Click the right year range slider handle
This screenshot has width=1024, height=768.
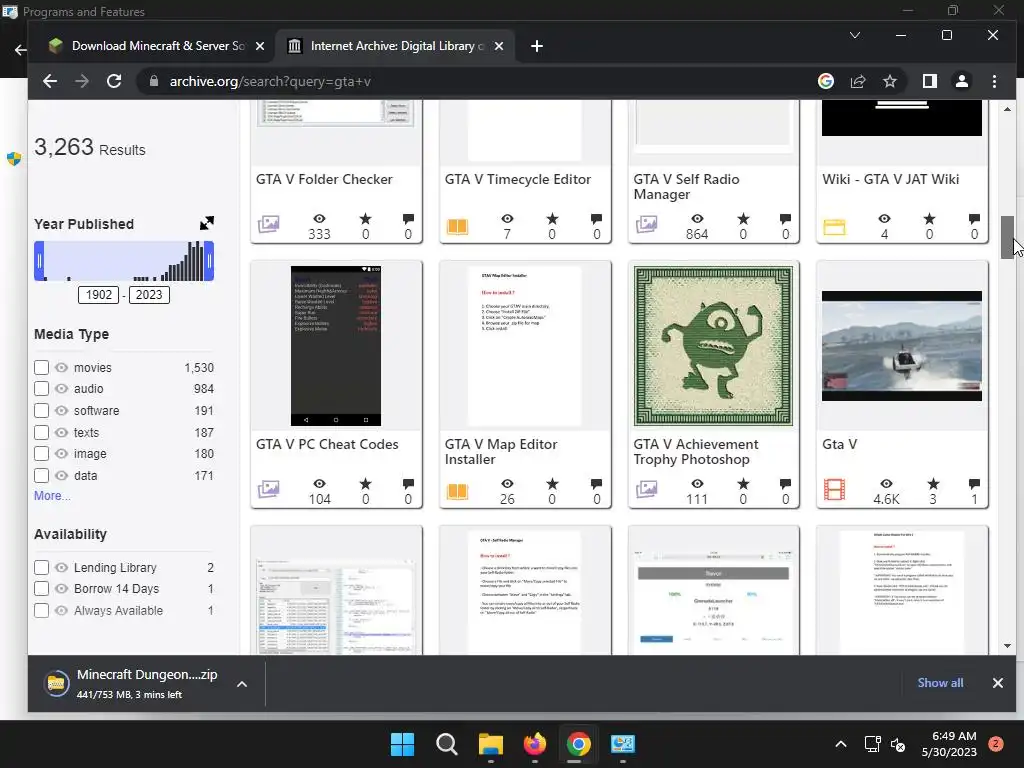(209, 261)
